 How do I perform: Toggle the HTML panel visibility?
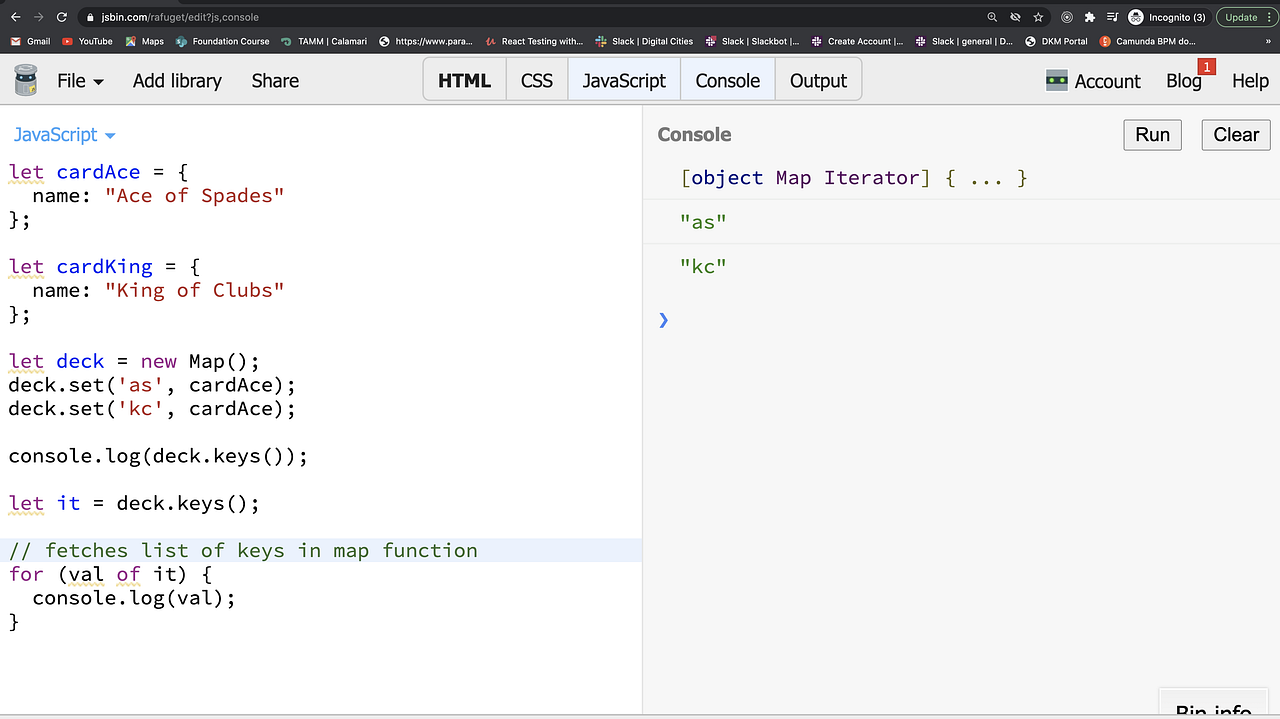point(464,79)
